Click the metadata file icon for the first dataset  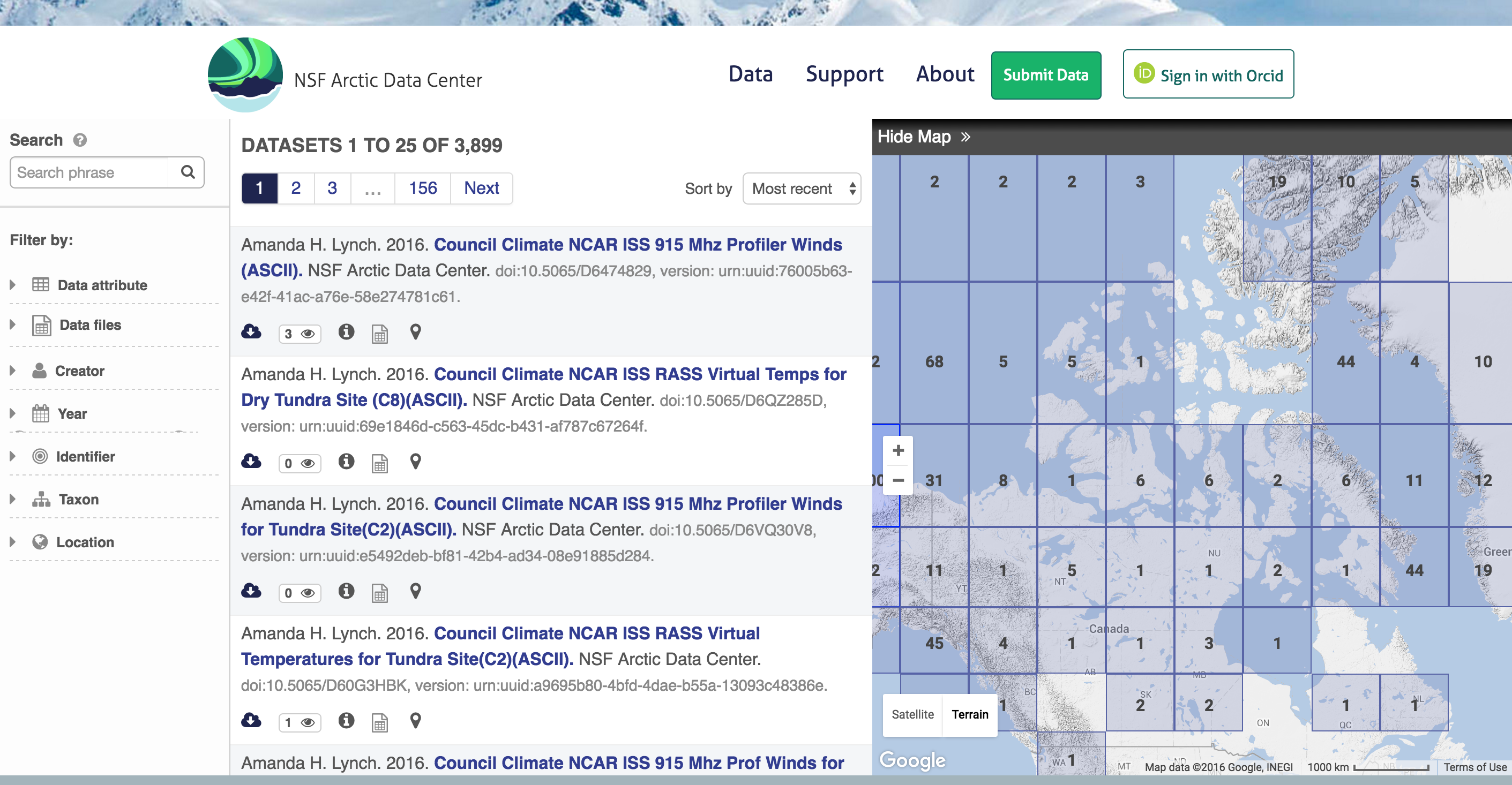pos(380,333)
